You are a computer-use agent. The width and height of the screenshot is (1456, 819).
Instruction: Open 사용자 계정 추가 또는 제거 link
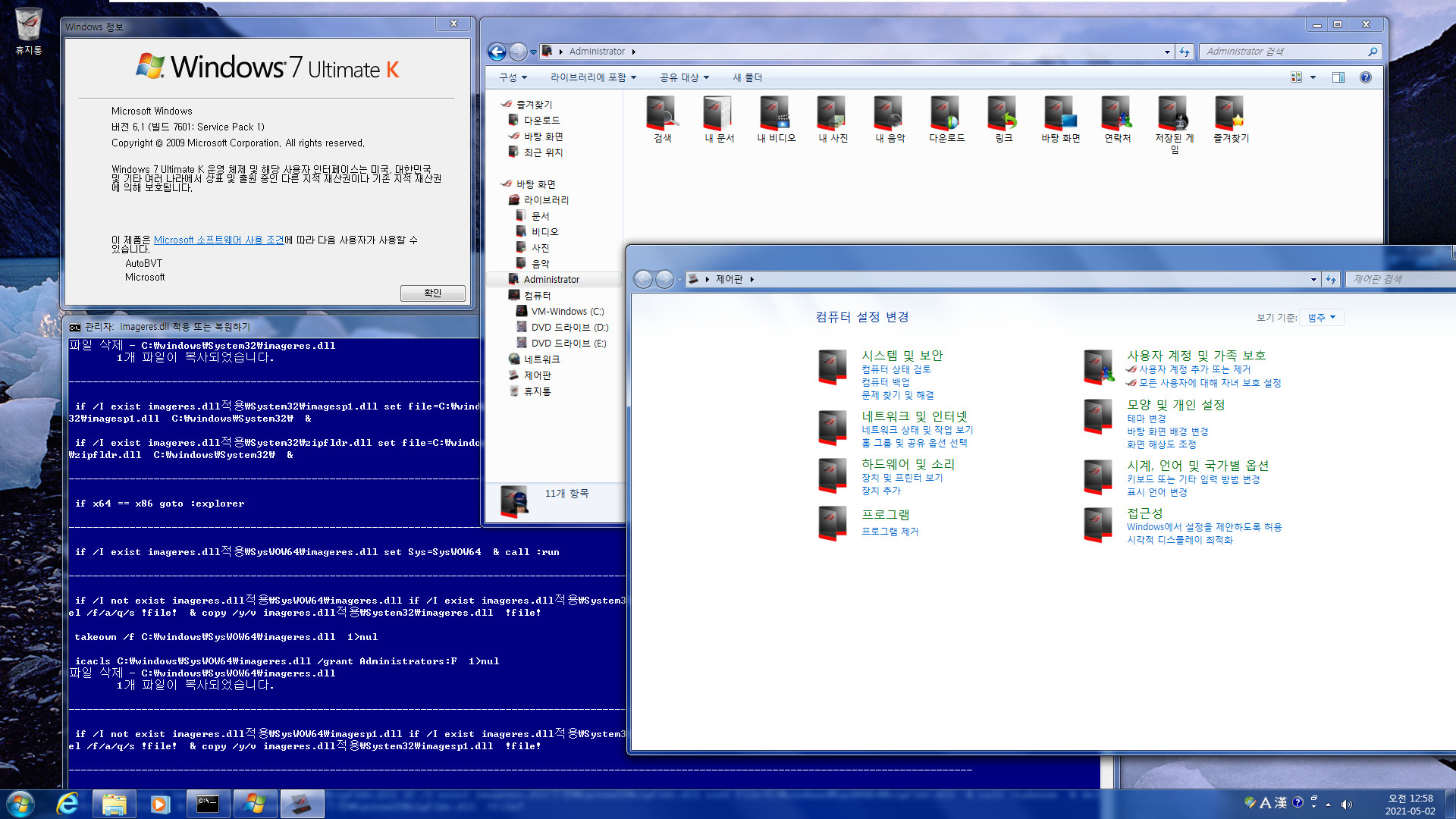click(x=1194, y=369)
